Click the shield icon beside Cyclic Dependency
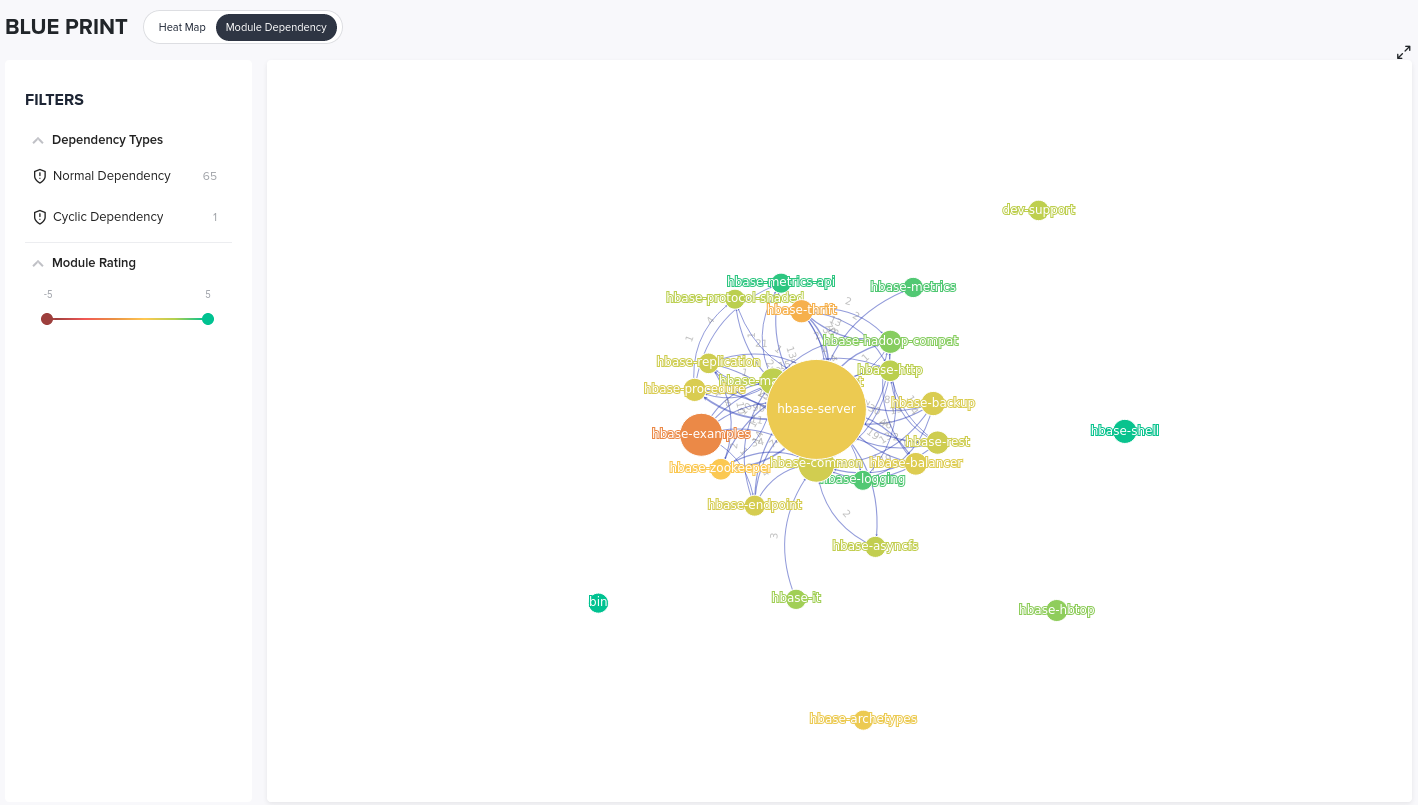Screen dimensions: 1418x805 [x=40, y=217]
